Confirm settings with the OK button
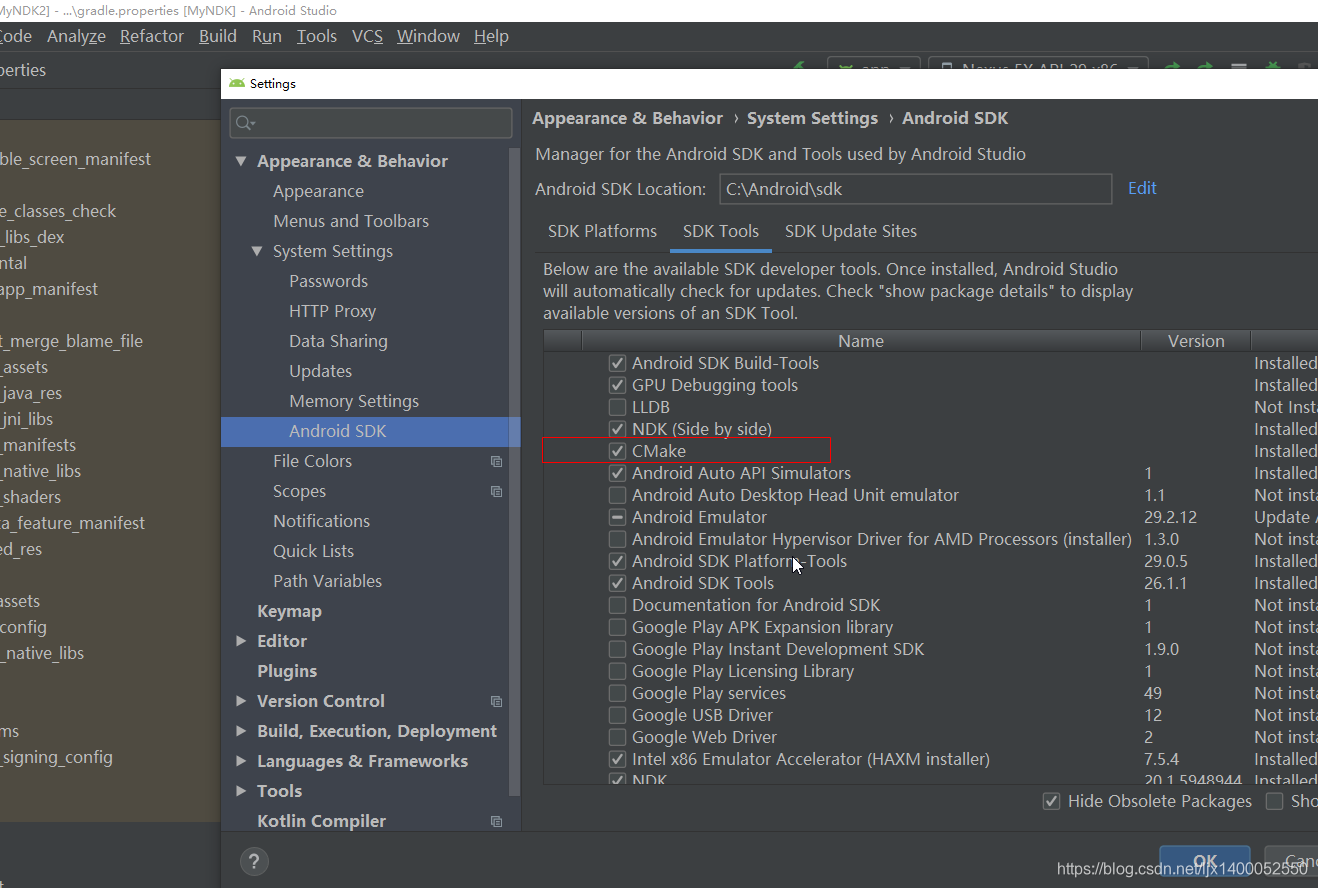Image resolution: width=1318 pixels, height=888 pixels. [x=1205, y=862]
